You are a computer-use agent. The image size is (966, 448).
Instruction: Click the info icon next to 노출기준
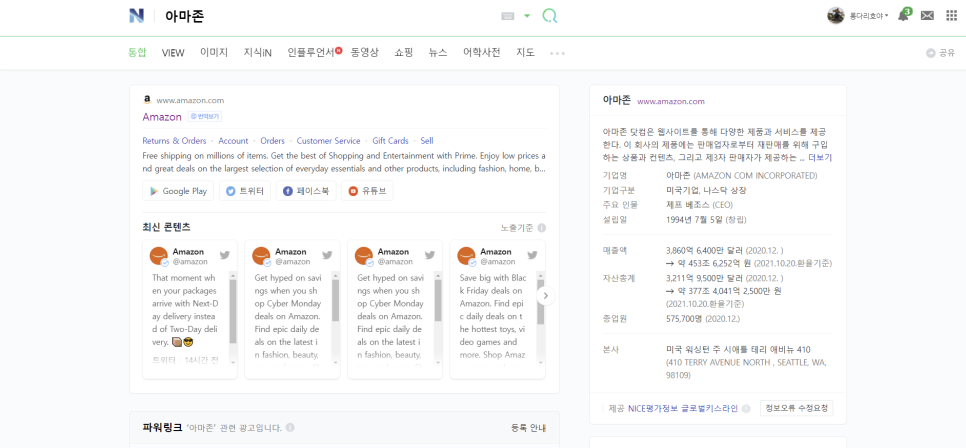click(x=542, y=228)
